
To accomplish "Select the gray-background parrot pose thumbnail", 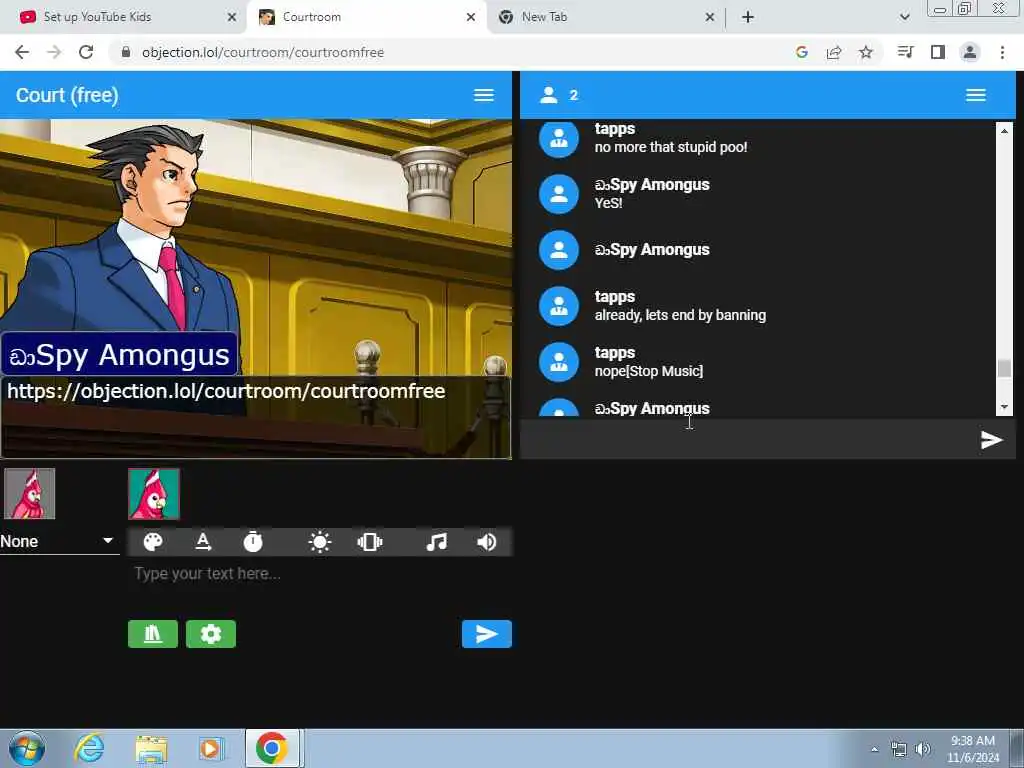I will (x=29, y=494).
